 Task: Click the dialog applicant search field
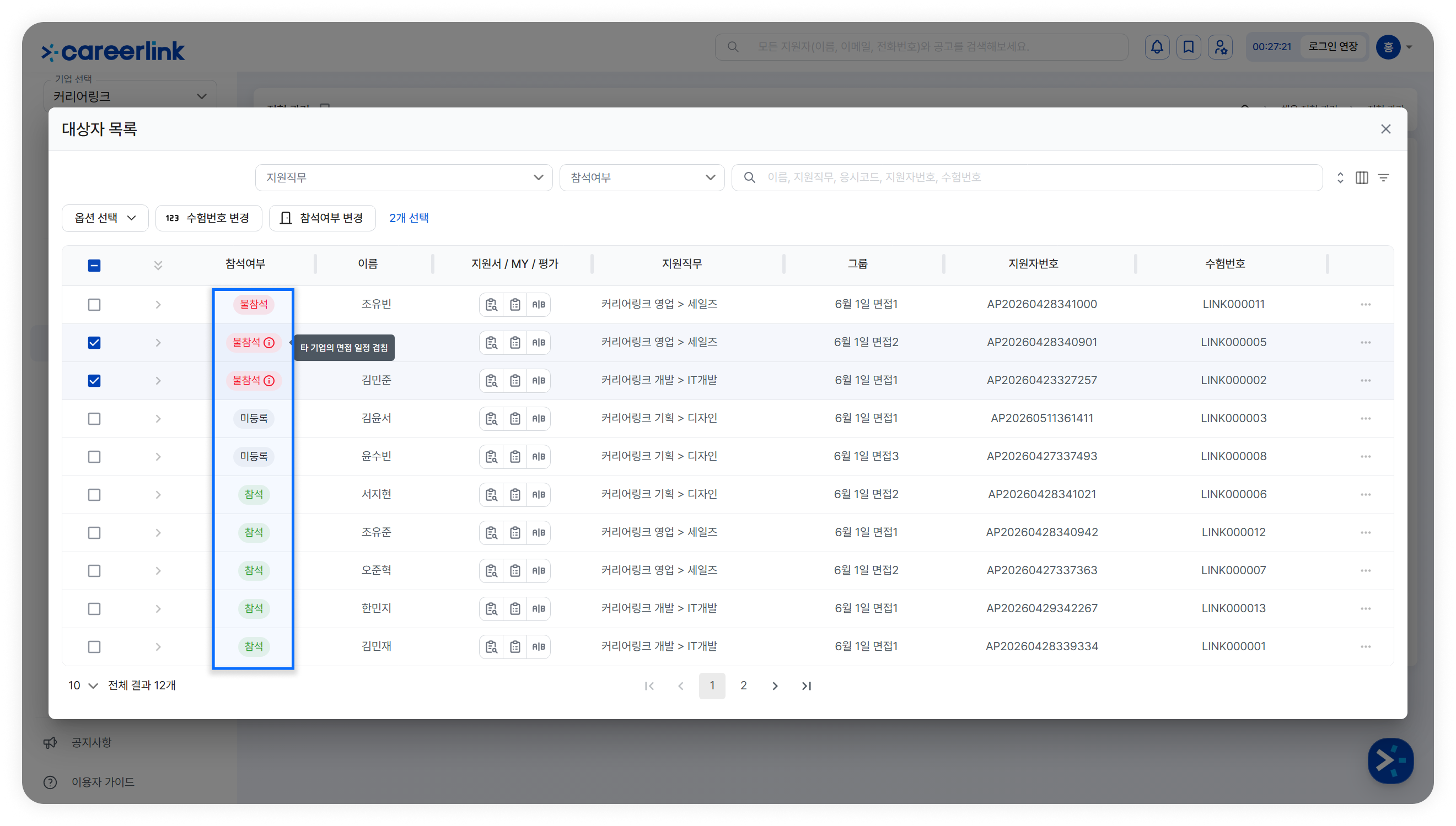tap(1027, 177)
